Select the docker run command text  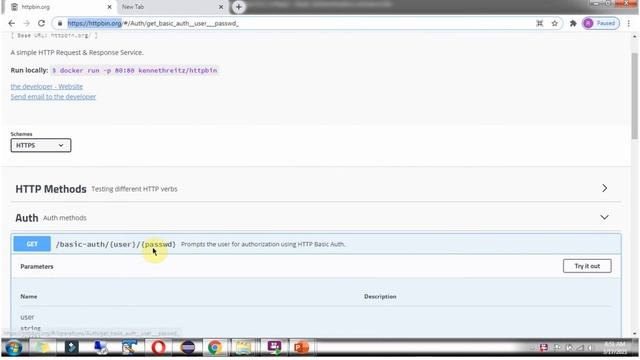point(135,70)
